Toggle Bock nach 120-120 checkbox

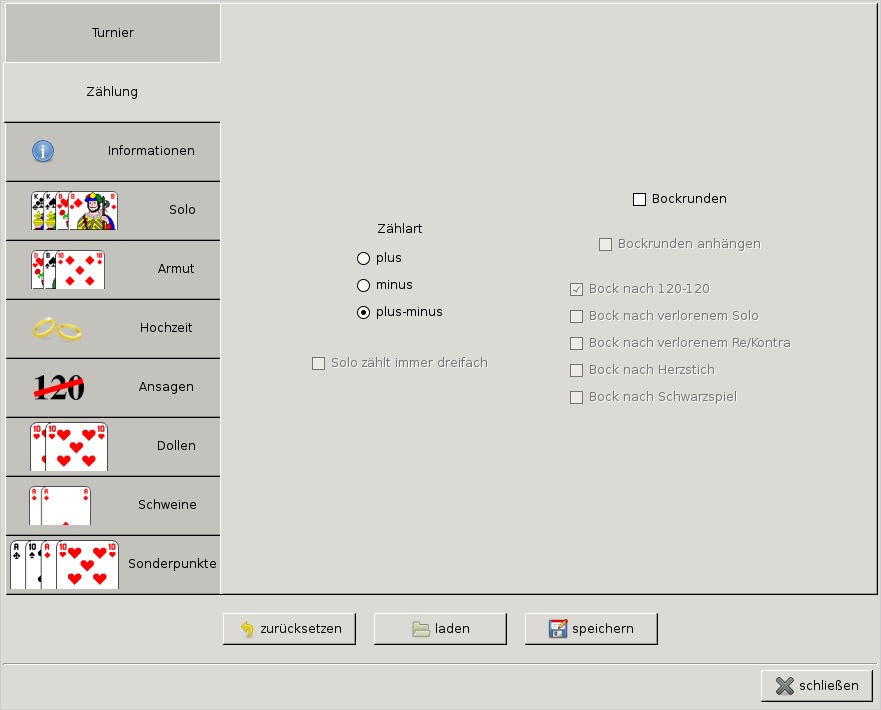576,289
